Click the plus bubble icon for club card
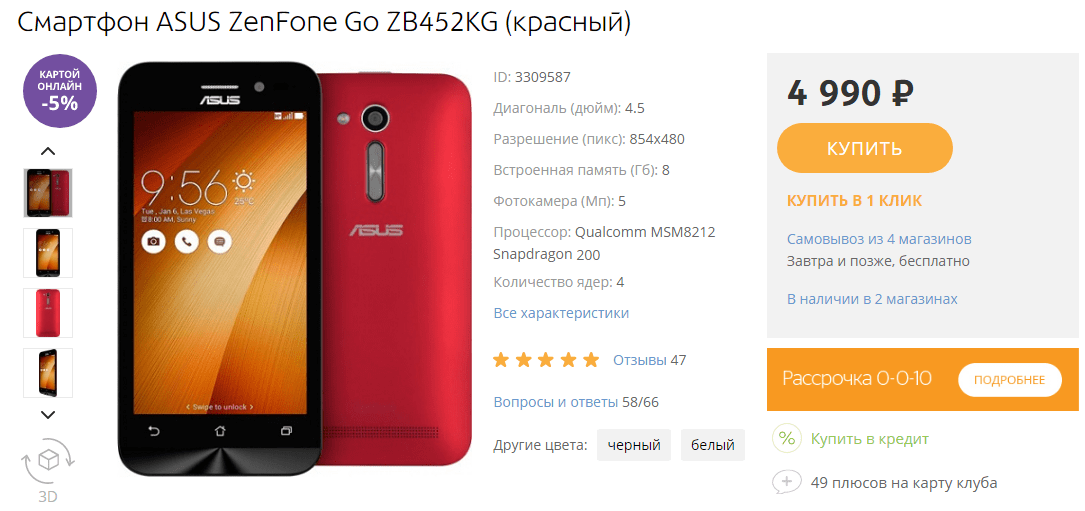The image size is (1085, 511). tap(786, 483)
